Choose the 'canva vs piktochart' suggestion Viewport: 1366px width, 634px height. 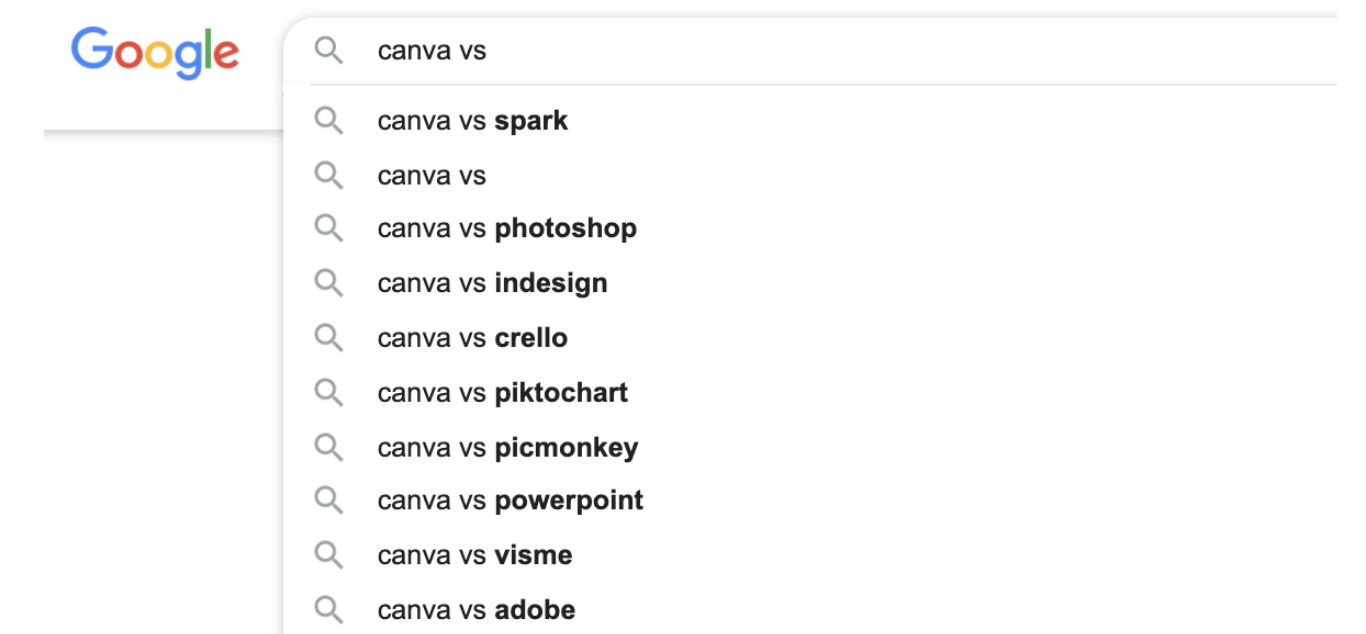click(502, 392)
